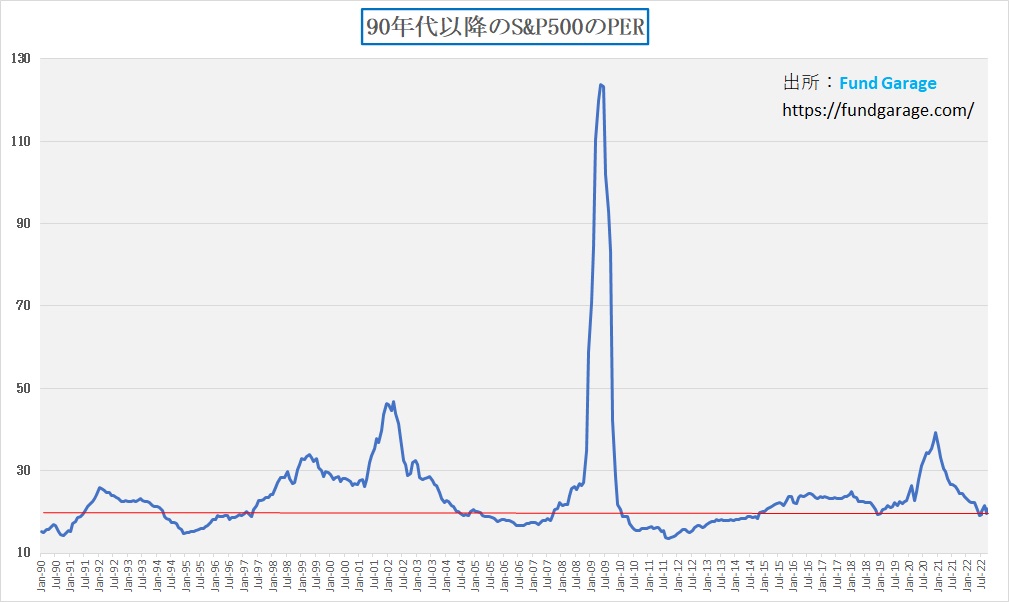The width and height of the screenshot is (1009, 602).
Task: Click the 130 y-axis label
Action: [x=20, y=59]
